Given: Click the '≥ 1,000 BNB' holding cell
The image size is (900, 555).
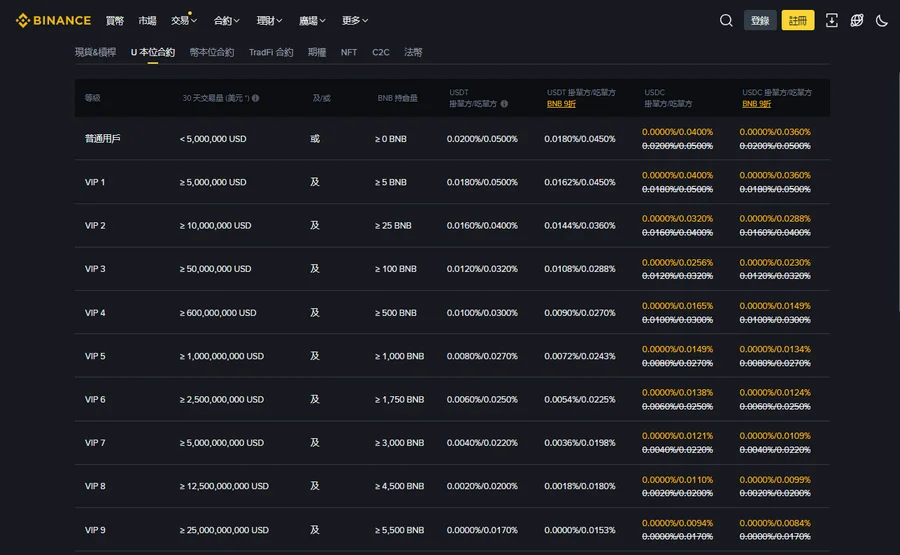Looking at the screenshot, I should [x=399, y=356].
